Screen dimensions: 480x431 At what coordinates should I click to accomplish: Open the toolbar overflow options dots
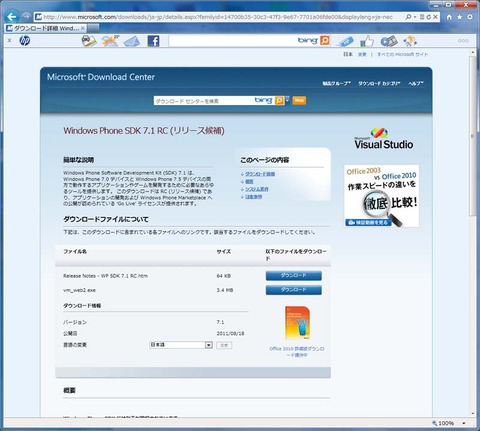point(463,41)
